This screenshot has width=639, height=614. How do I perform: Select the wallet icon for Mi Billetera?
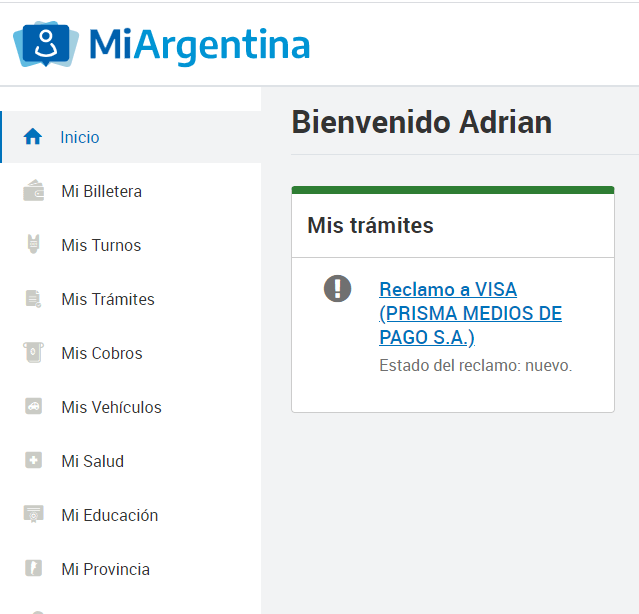[33, 191]
